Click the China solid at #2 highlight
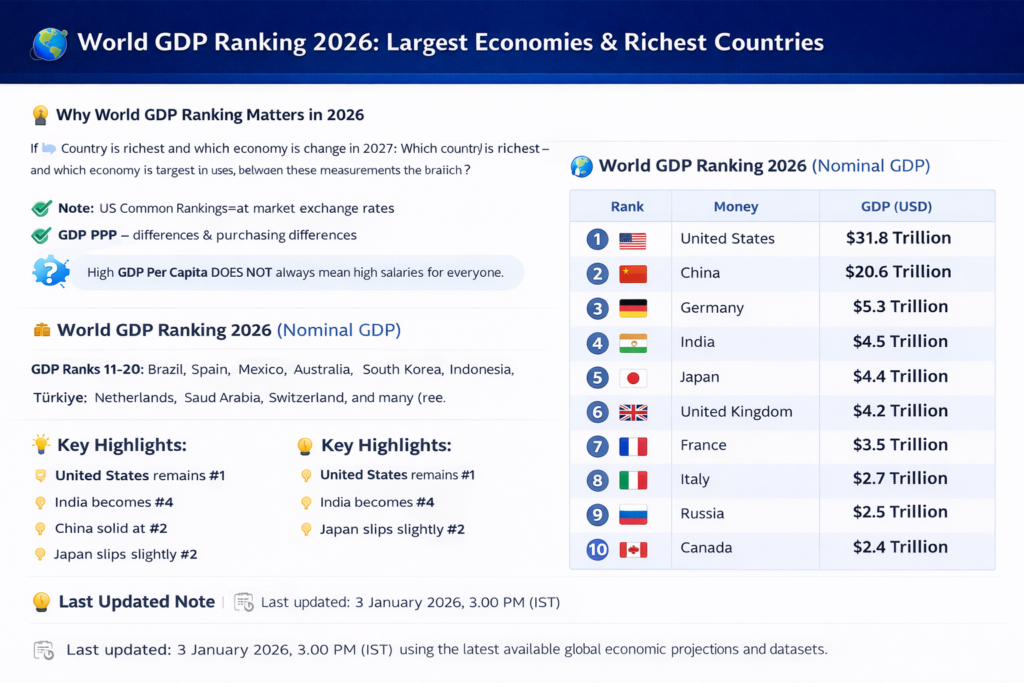The image size is (1024, 683). point(111,528)
